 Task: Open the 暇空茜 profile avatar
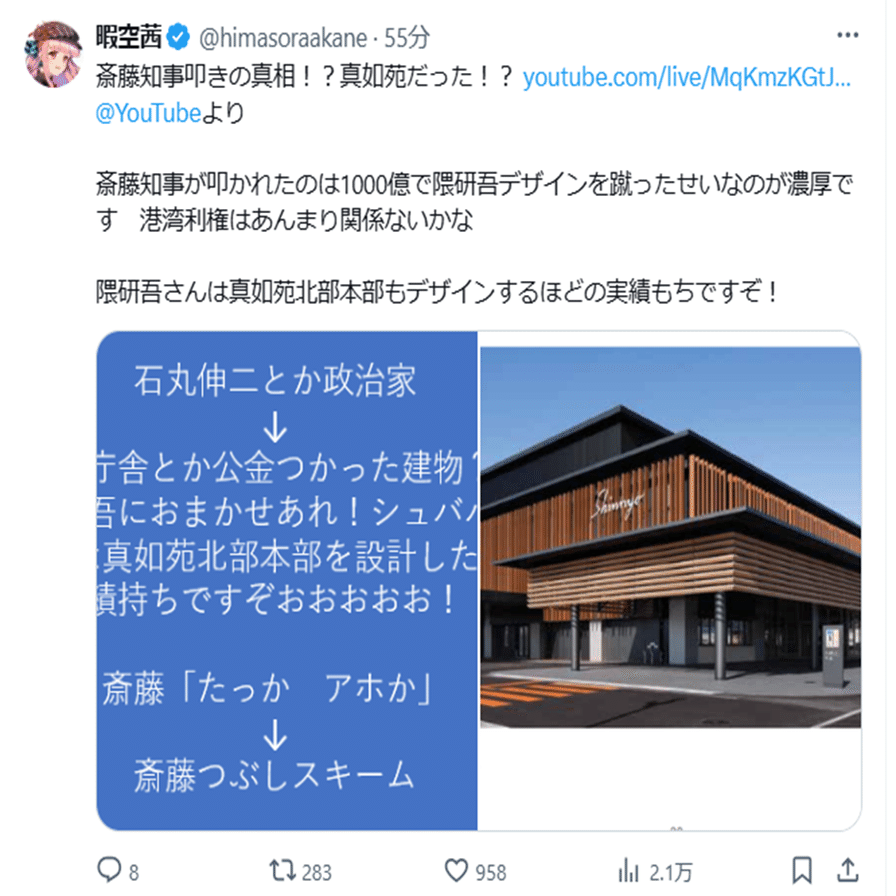pyautogui.click(x=54, y=54)
